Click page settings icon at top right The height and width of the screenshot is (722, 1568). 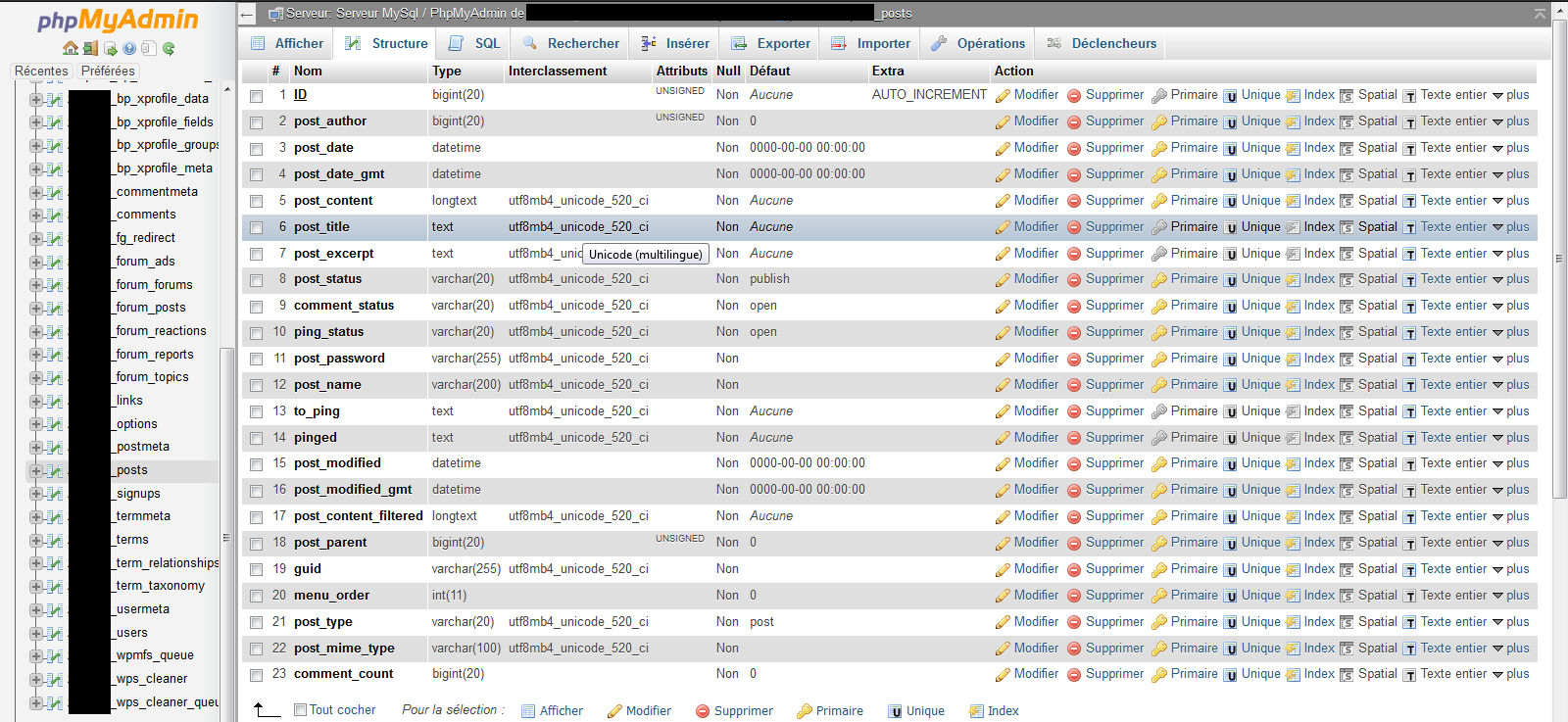(x=1540, y=13)
